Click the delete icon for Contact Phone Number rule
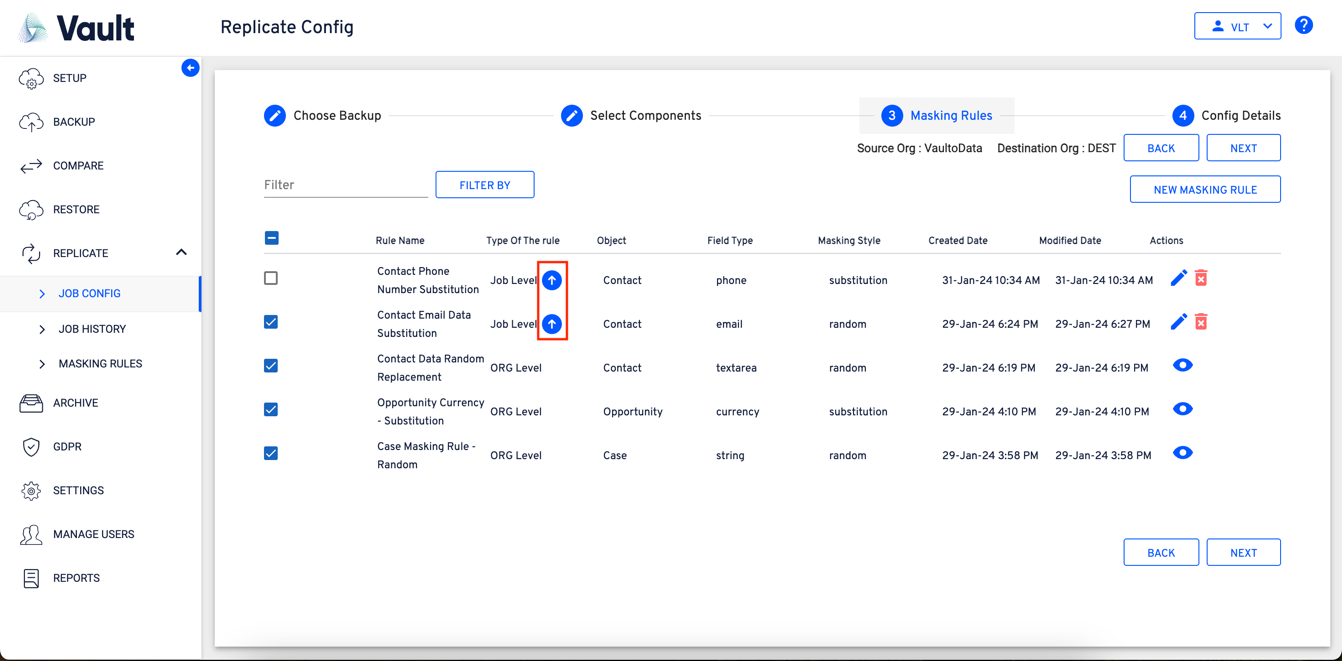The height and width of the screenshot is (661, 1342). click(1201, 278)
